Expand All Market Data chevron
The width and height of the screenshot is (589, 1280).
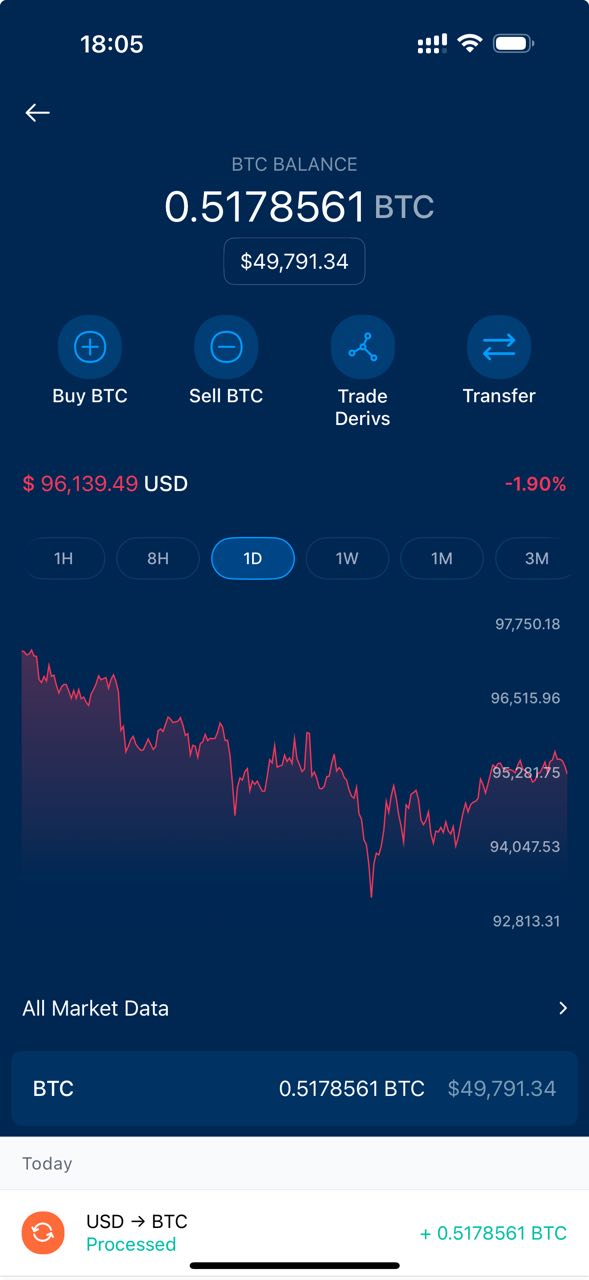pos(563,1008)
